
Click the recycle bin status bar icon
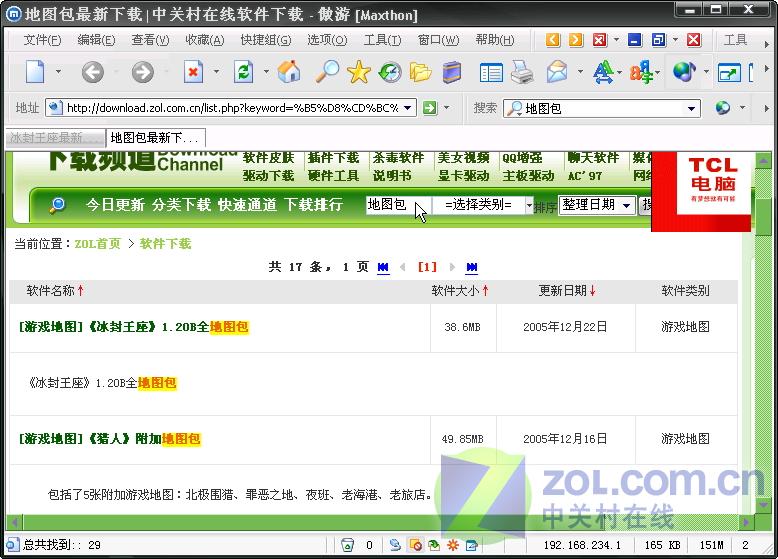(348, 545)
